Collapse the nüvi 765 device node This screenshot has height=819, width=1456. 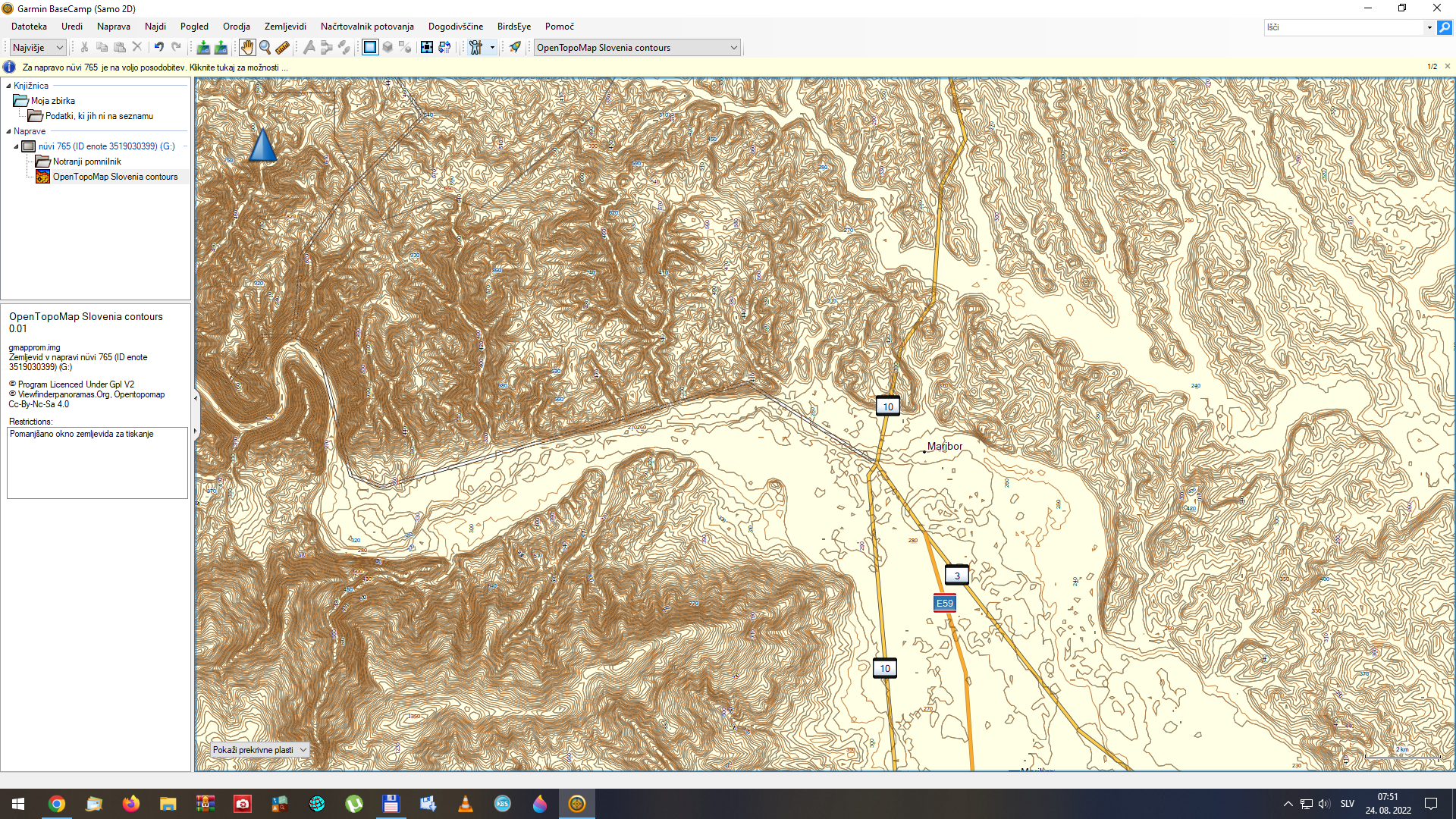coord(16,146)
